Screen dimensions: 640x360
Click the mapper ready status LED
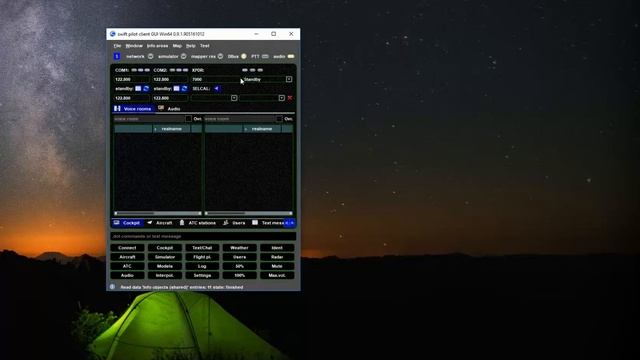point(220,56)
